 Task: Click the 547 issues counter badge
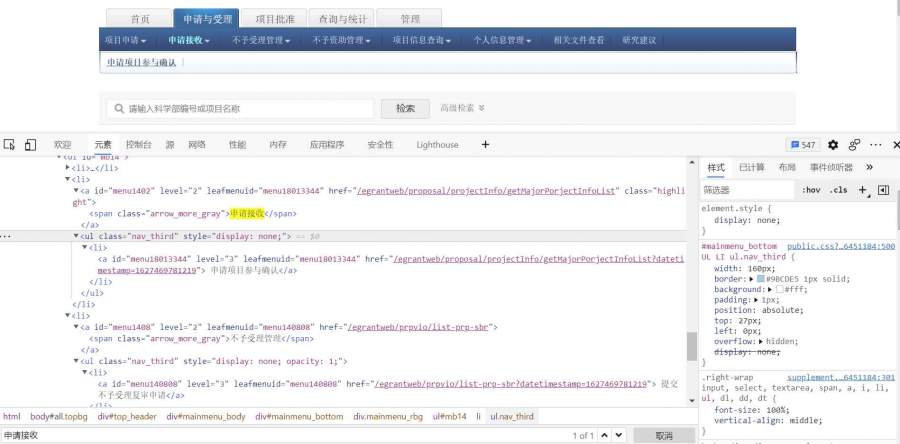coord(803,145)
